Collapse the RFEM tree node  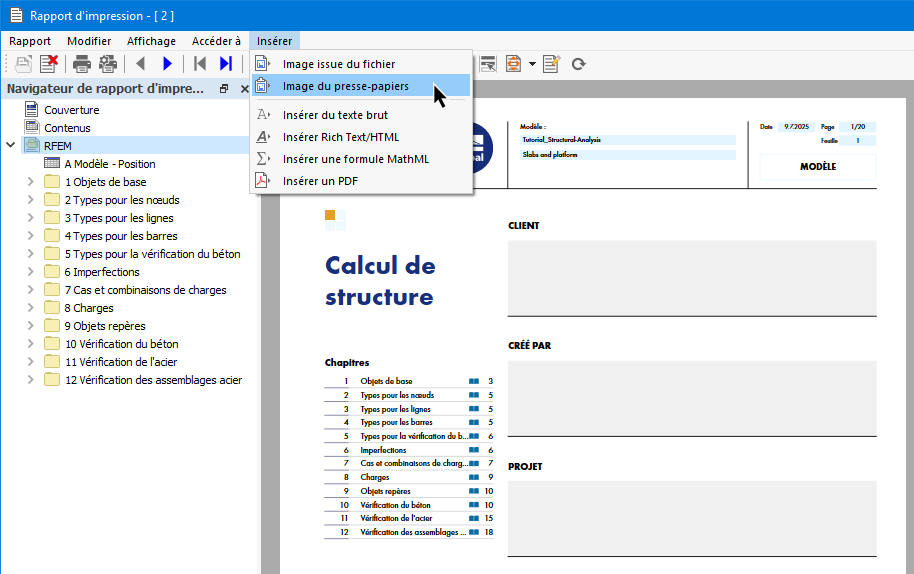tap(10, 145)
